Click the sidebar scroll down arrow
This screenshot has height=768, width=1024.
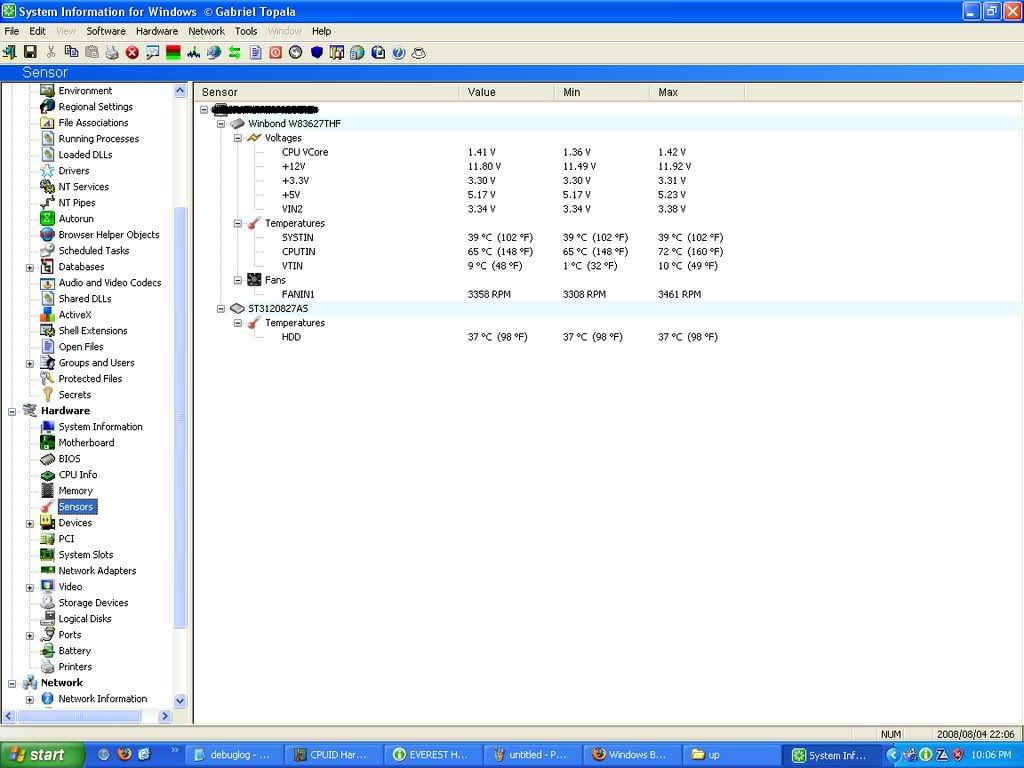(180, 701)
